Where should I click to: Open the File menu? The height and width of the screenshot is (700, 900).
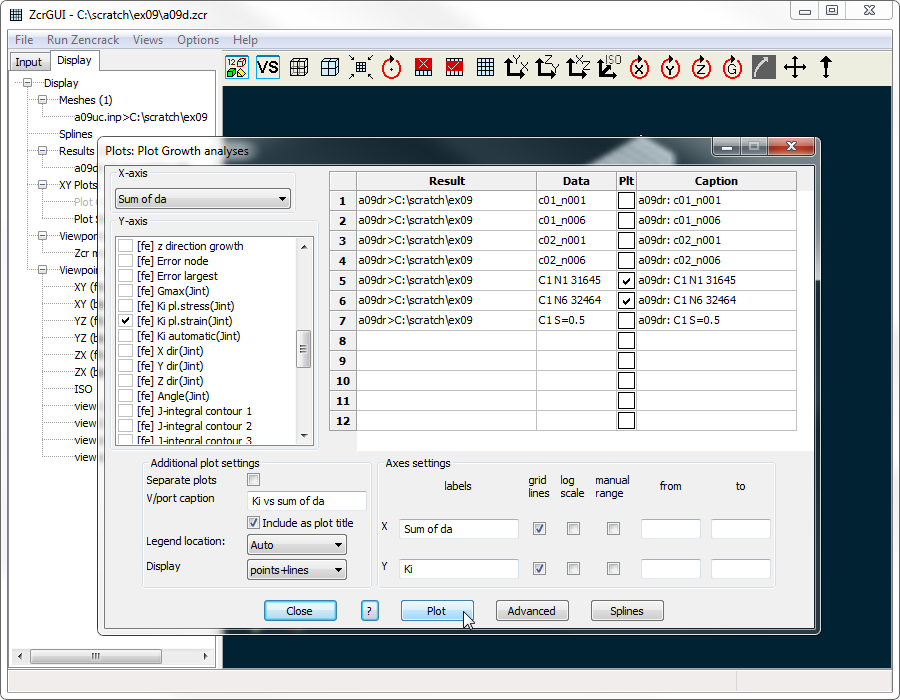(24, 40)
